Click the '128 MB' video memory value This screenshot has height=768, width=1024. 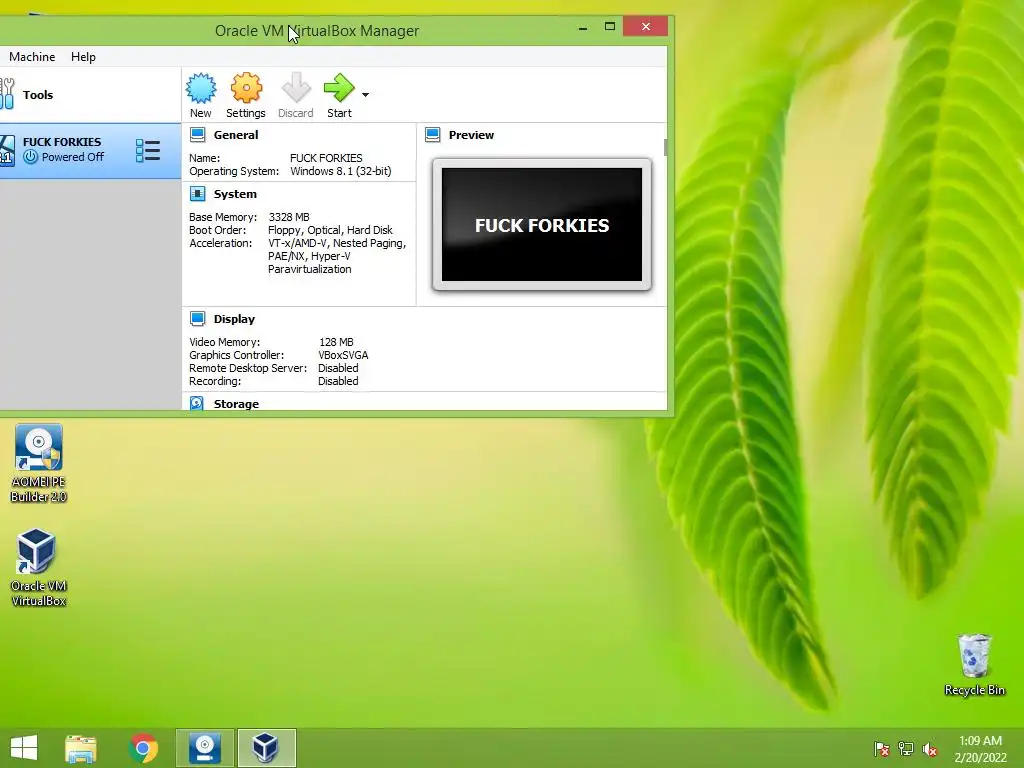(x=336, y=342)
